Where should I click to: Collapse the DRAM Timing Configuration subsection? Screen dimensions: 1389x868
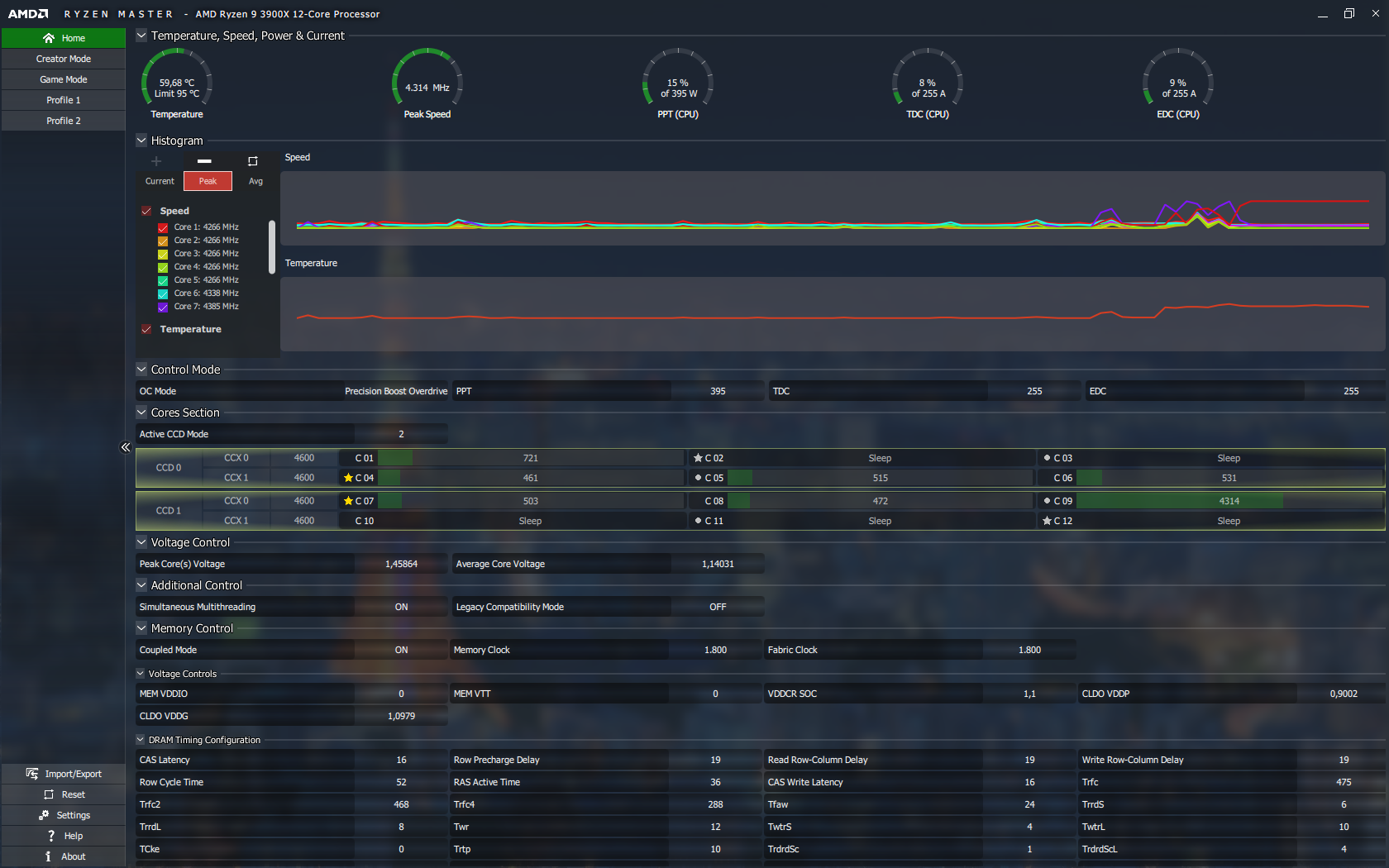pyautogui.click(x=141, y=740)
